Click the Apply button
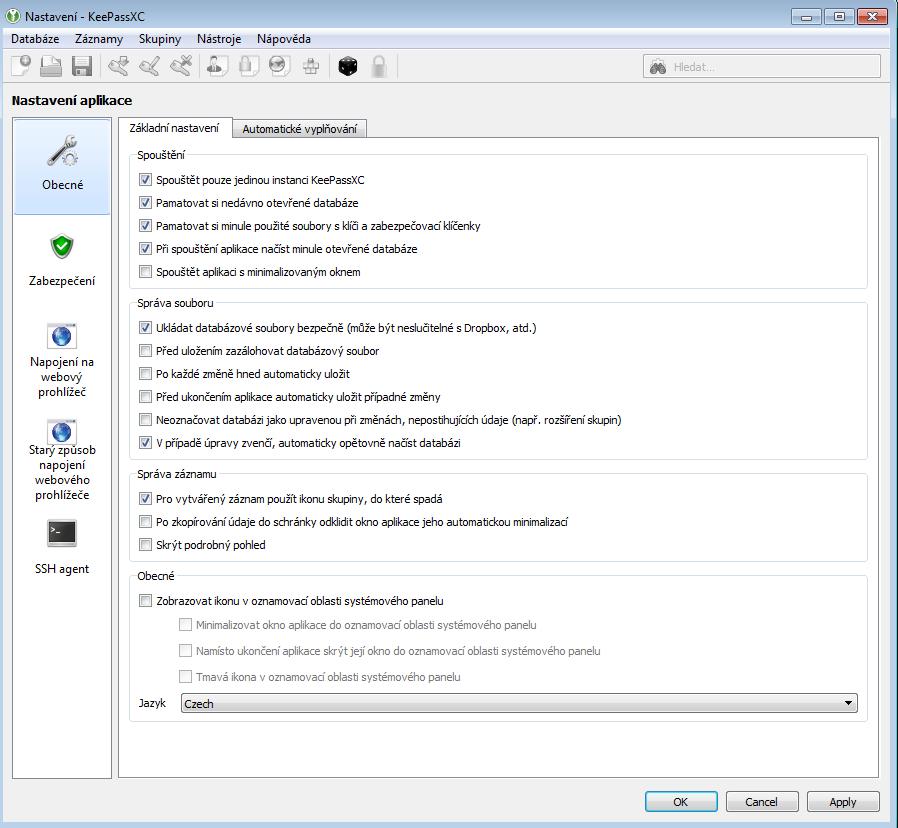This screenshot has height=828, width=898. [843, 802]
